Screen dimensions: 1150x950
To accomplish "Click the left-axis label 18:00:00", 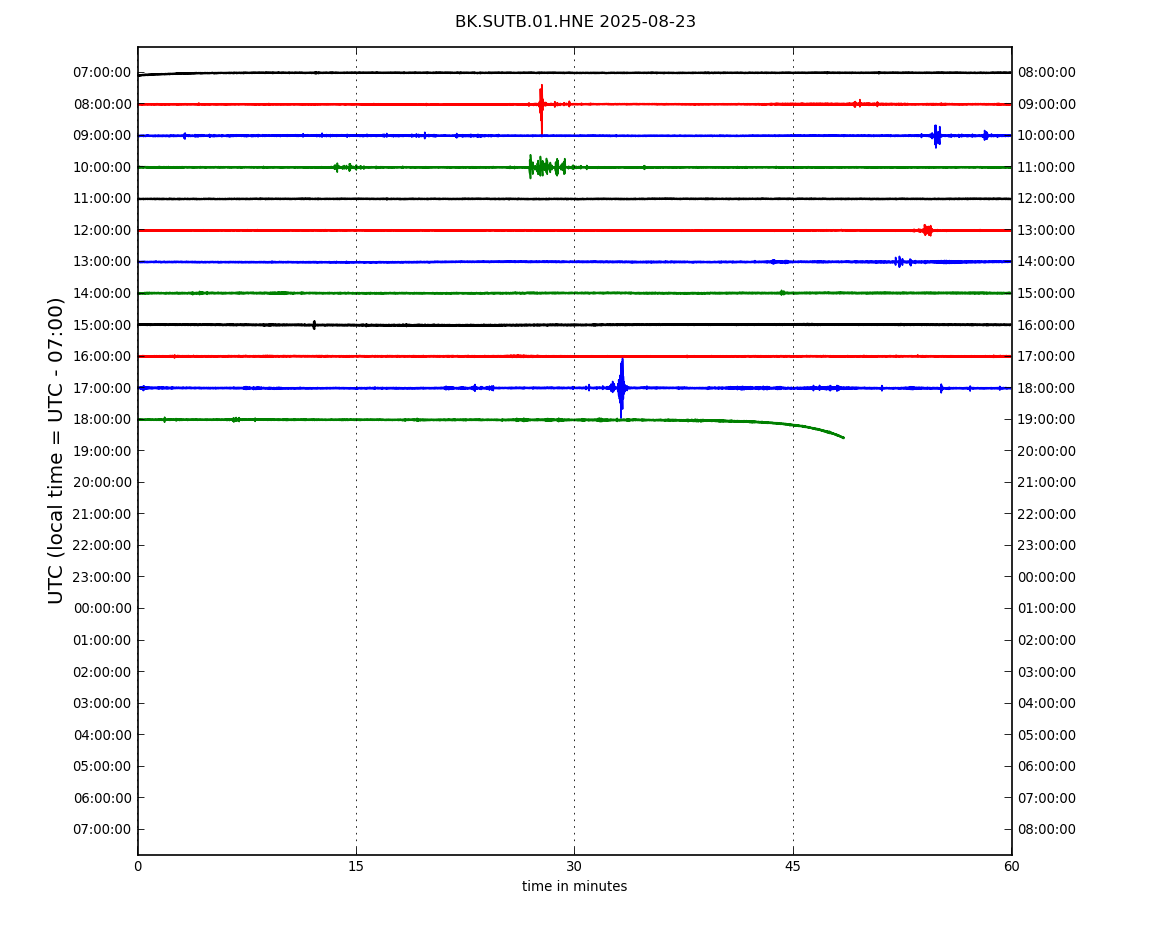I will (x=102, y=420).
